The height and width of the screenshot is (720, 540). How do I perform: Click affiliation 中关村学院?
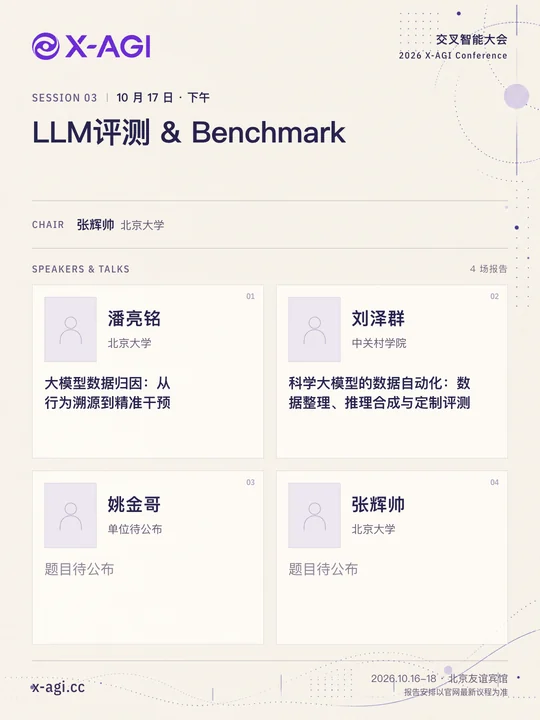click(x=379, y=343)
